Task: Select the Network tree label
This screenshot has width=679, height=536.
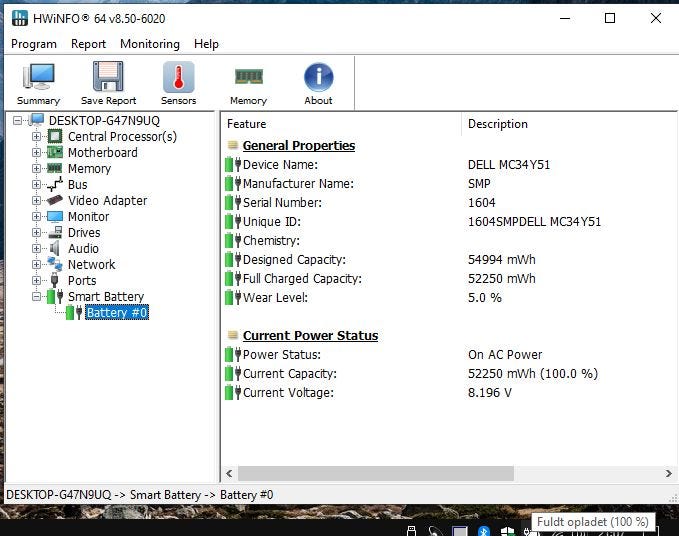Action: click(x=91, y=265)
